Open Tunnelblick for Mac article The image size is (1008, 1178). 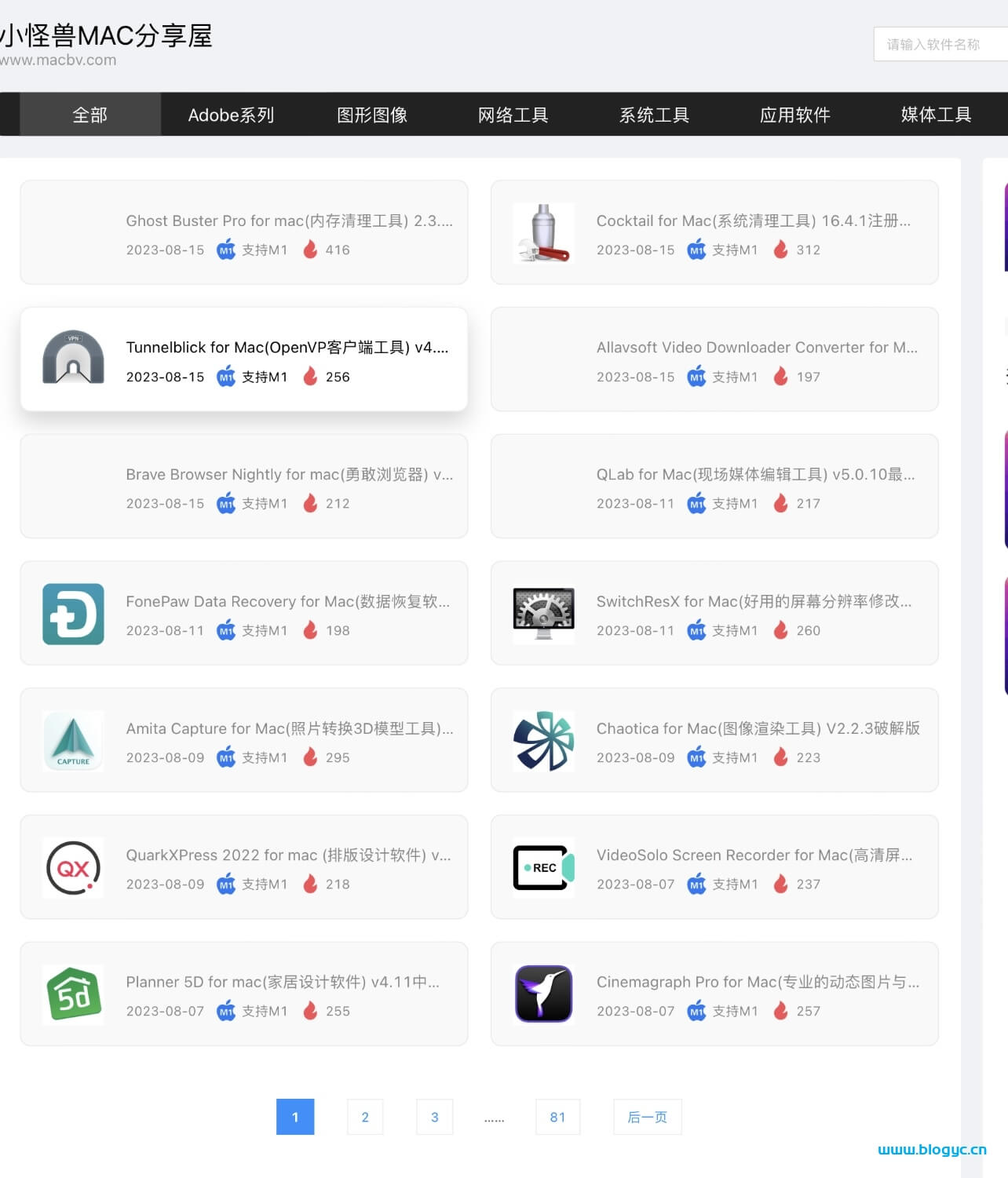pyautogui.click(x=287, y=347)
